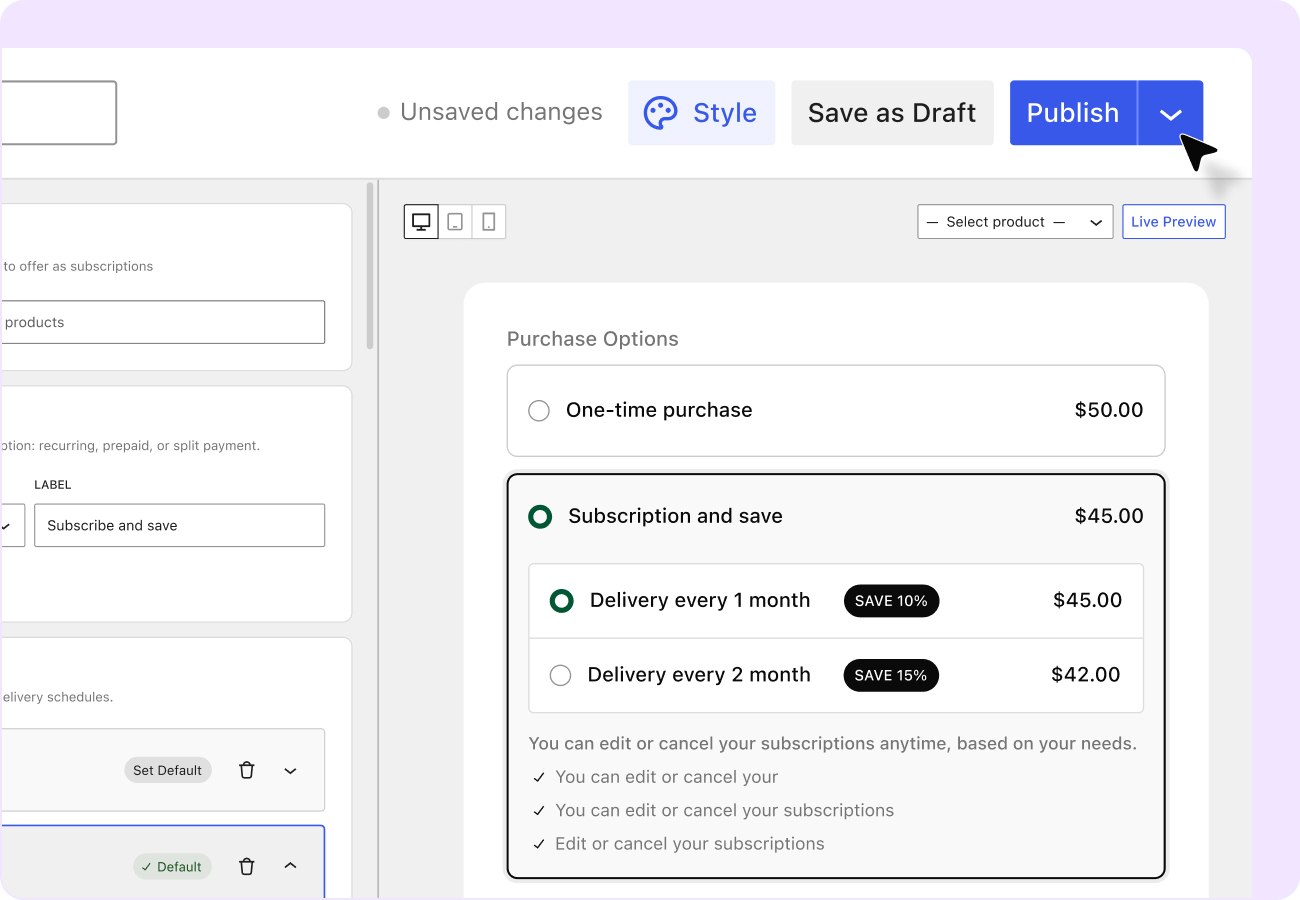This screenshot has height=900, width=1300.
Task: Choose Delivery every 1 month
Action: (x=562, y=601)
